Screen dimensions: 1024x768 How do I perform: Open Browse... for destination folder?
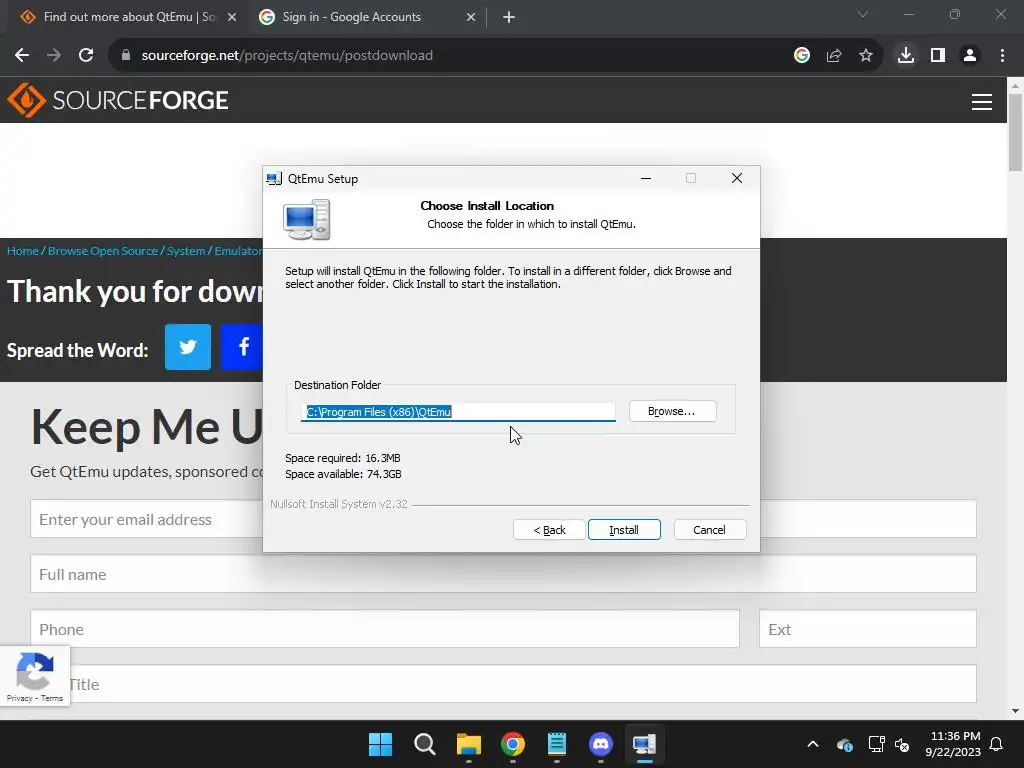click(672, 411)
